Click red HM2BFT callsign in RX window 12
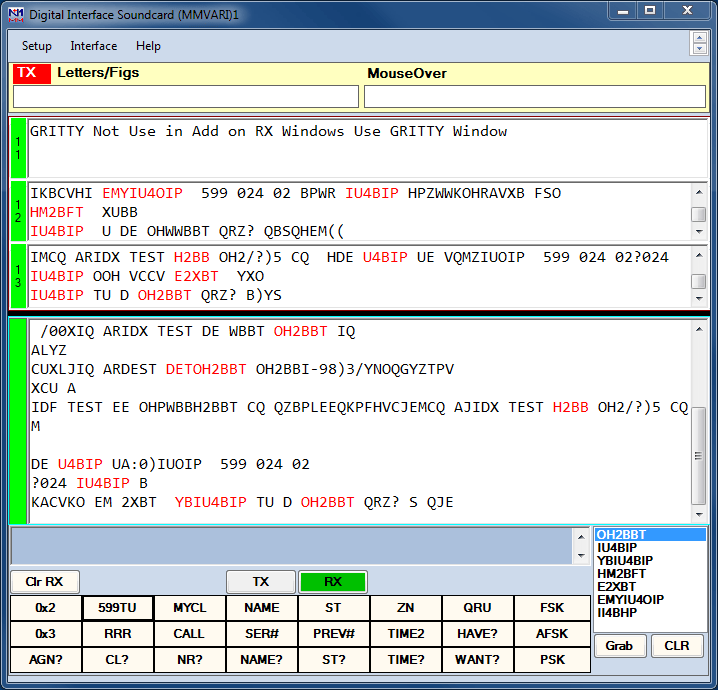The height and width of the screenshot is (690, 718). 57,212
